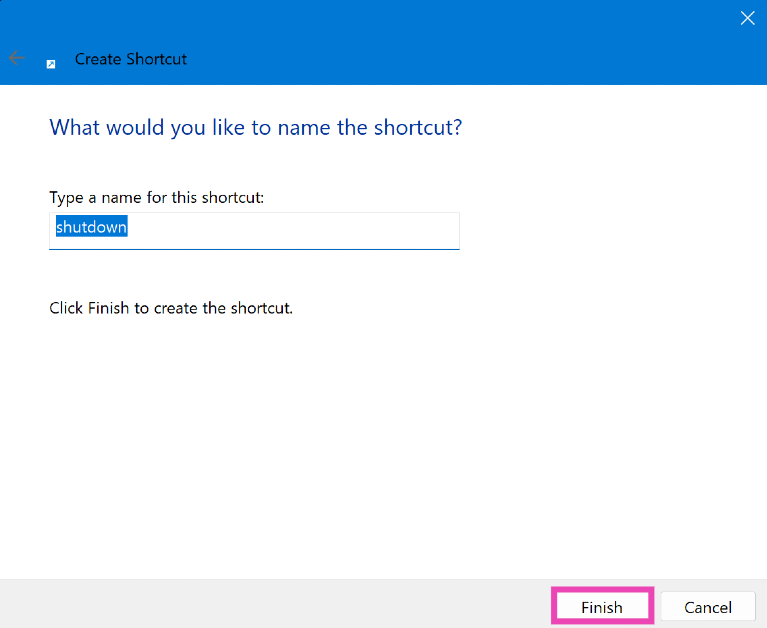767x628 pixels.
Task: Click the Click Finish to create instruction text
Action: click(x=171, y=308)
